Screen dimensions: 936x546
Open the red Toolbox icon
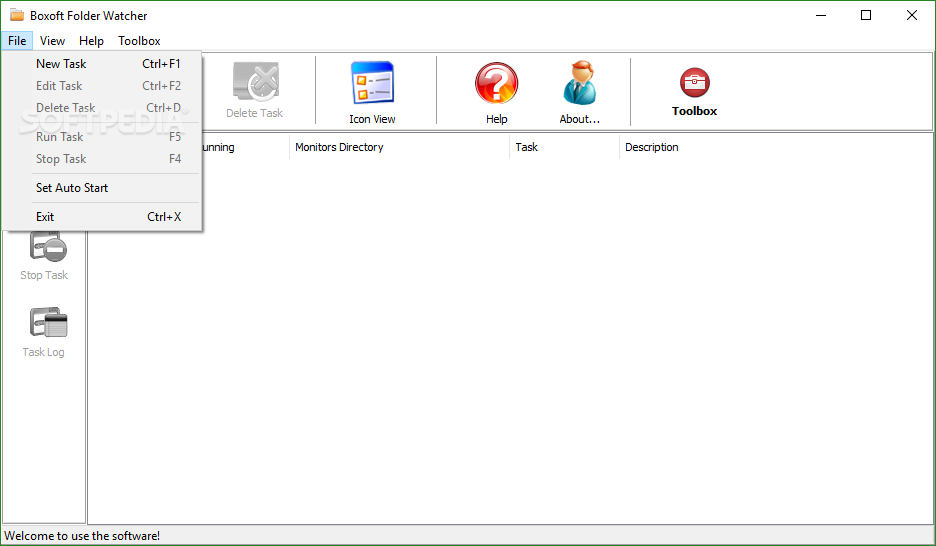[694, 91]
